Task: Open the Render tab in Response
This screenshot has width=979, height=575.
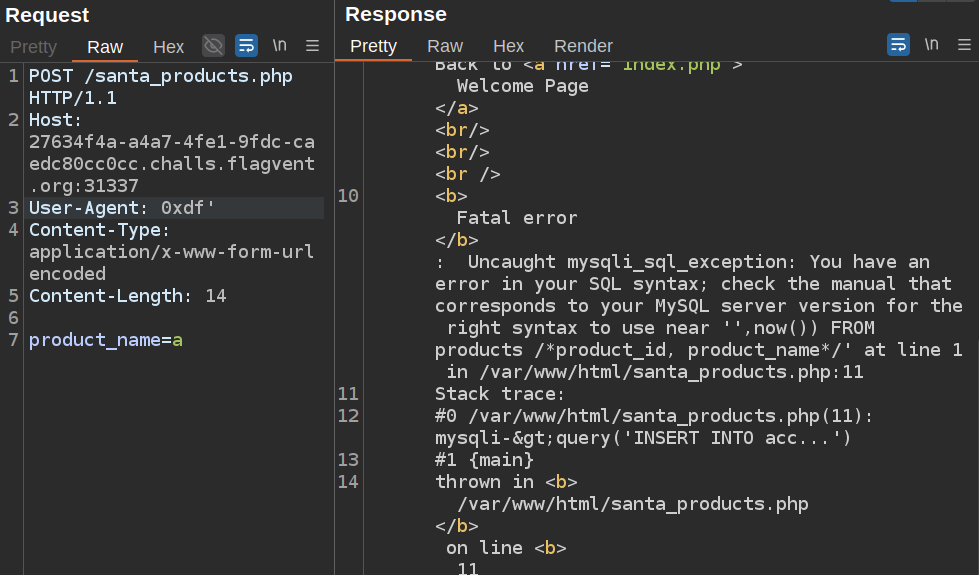Action: 583,46
